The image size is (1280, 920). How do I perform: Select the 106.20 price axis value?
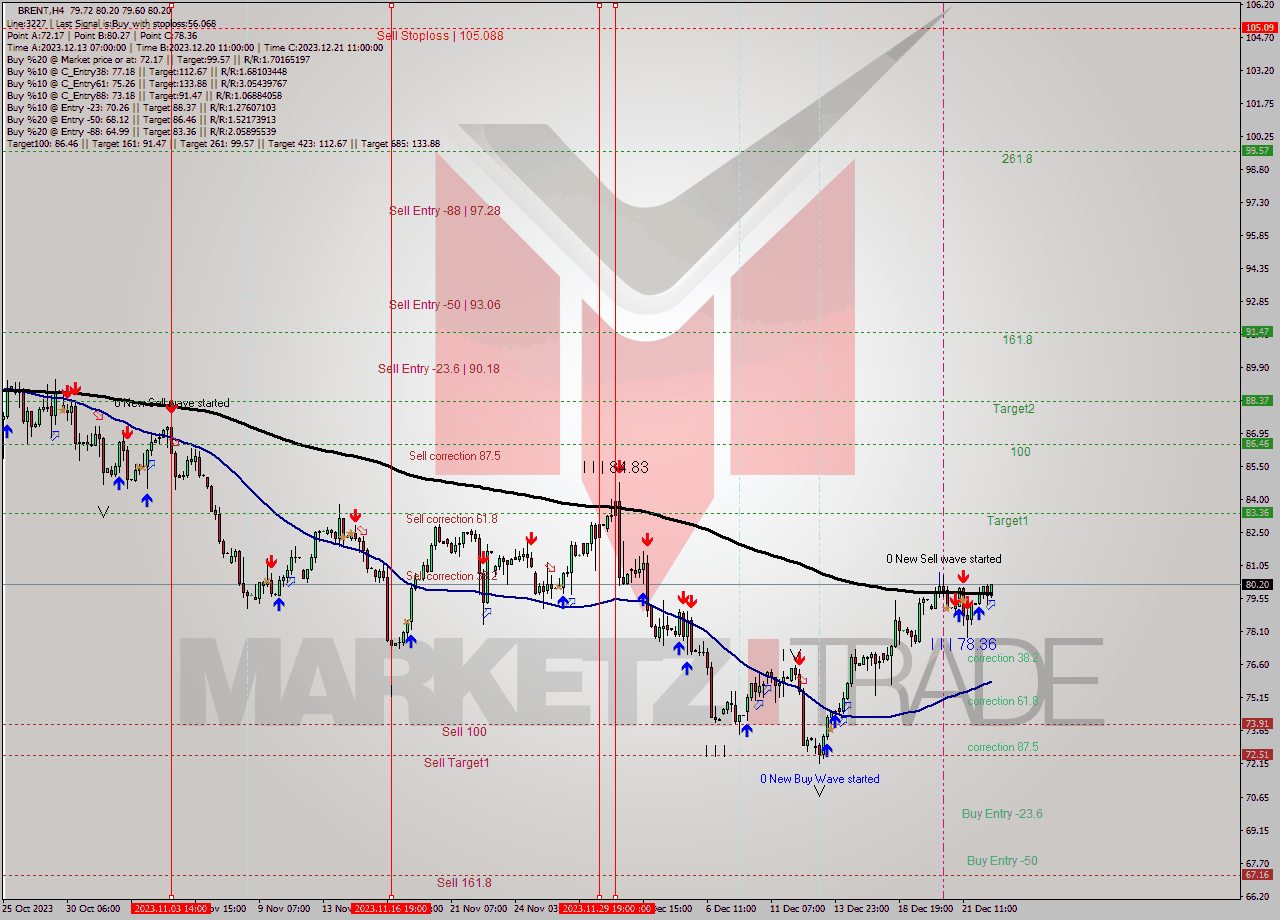(1258, 5)
